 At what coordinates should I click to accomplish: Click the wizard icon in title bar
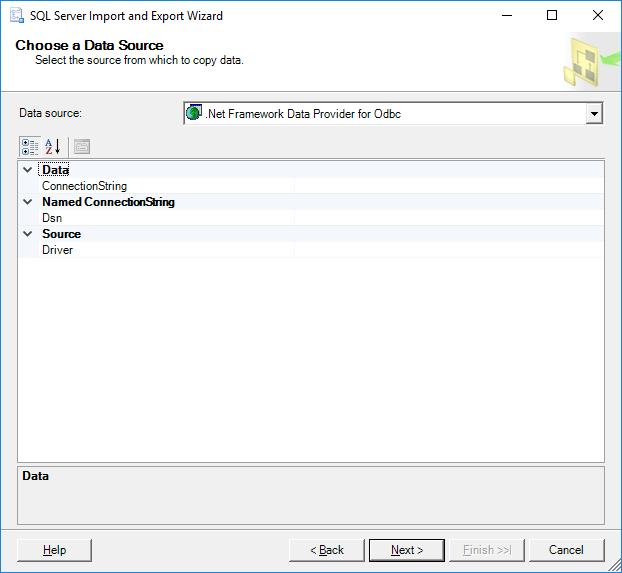point(17,15)
